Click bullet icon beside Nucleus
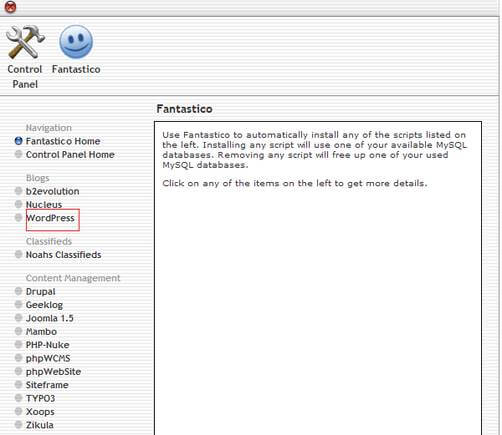Screen dimensions: 502x435 (19, 204)
